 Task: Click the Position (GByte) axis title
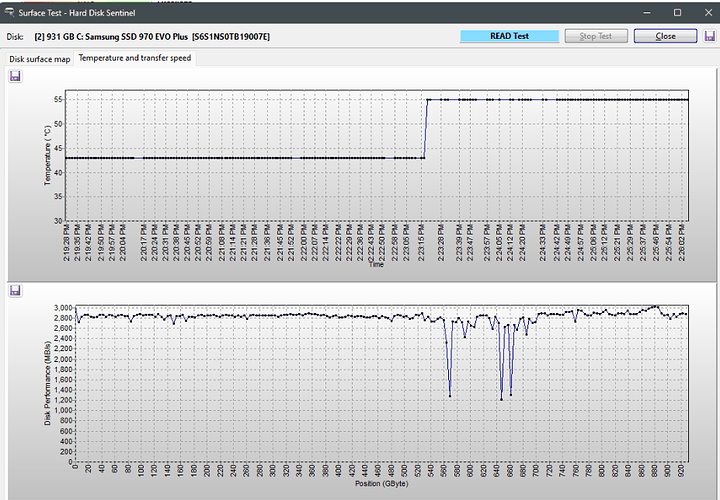click(381, 483)
